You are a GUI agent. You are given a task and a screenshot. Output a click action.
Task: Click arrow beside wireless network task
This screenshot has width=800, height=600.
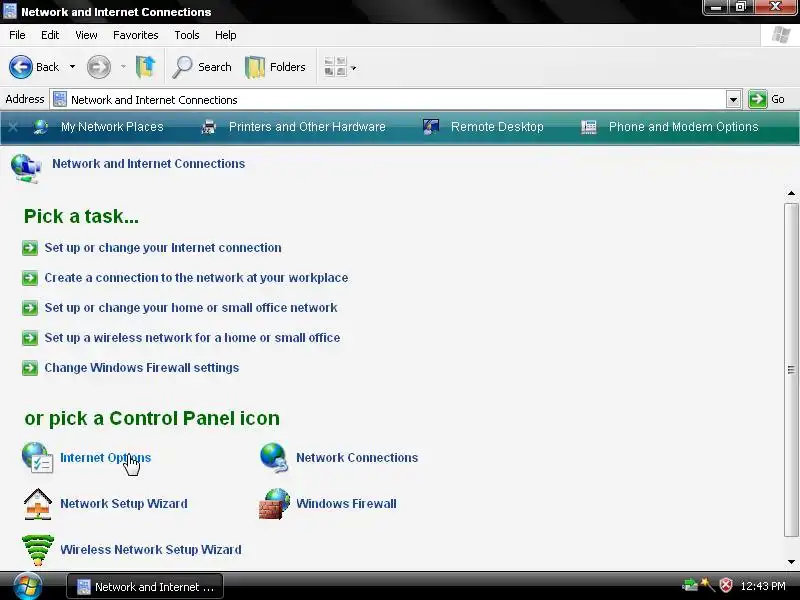[30, 338]
